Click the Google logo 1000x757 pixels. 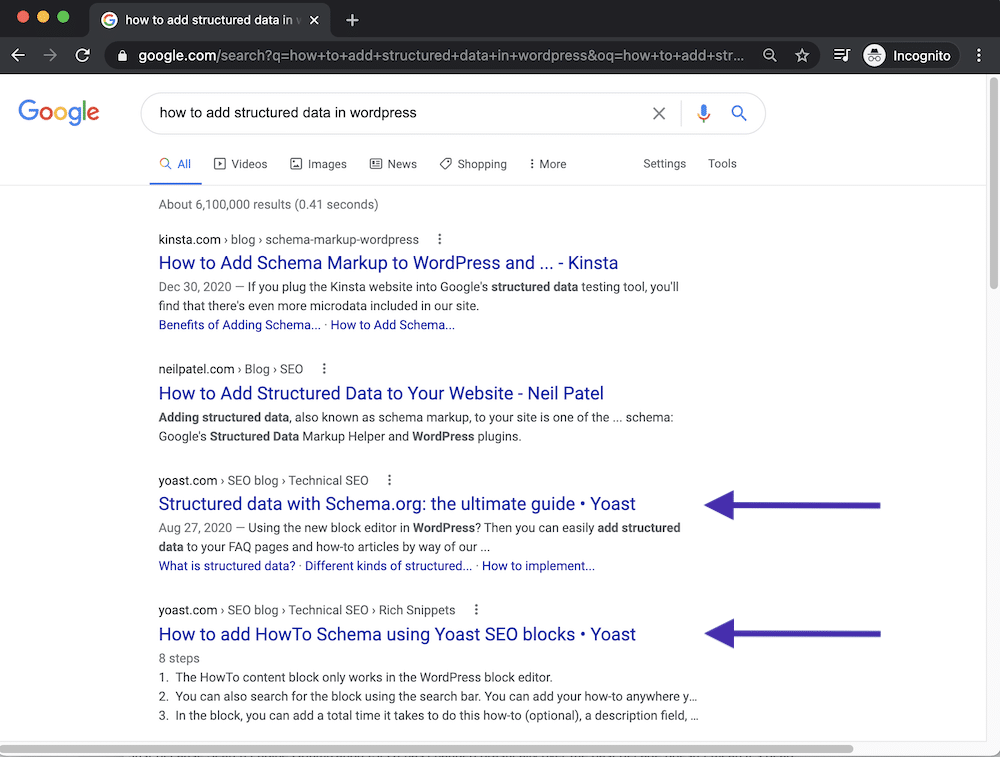pos(58,112)
